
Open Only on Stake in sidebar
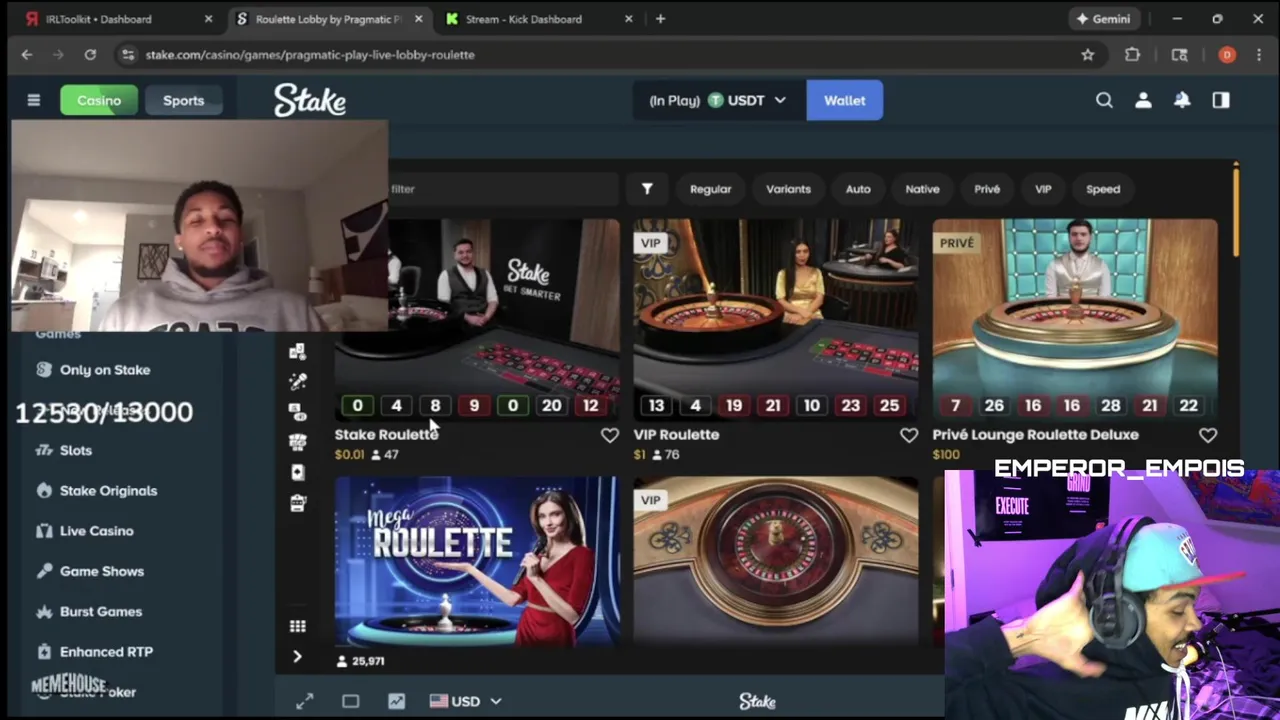click(105, 370)
